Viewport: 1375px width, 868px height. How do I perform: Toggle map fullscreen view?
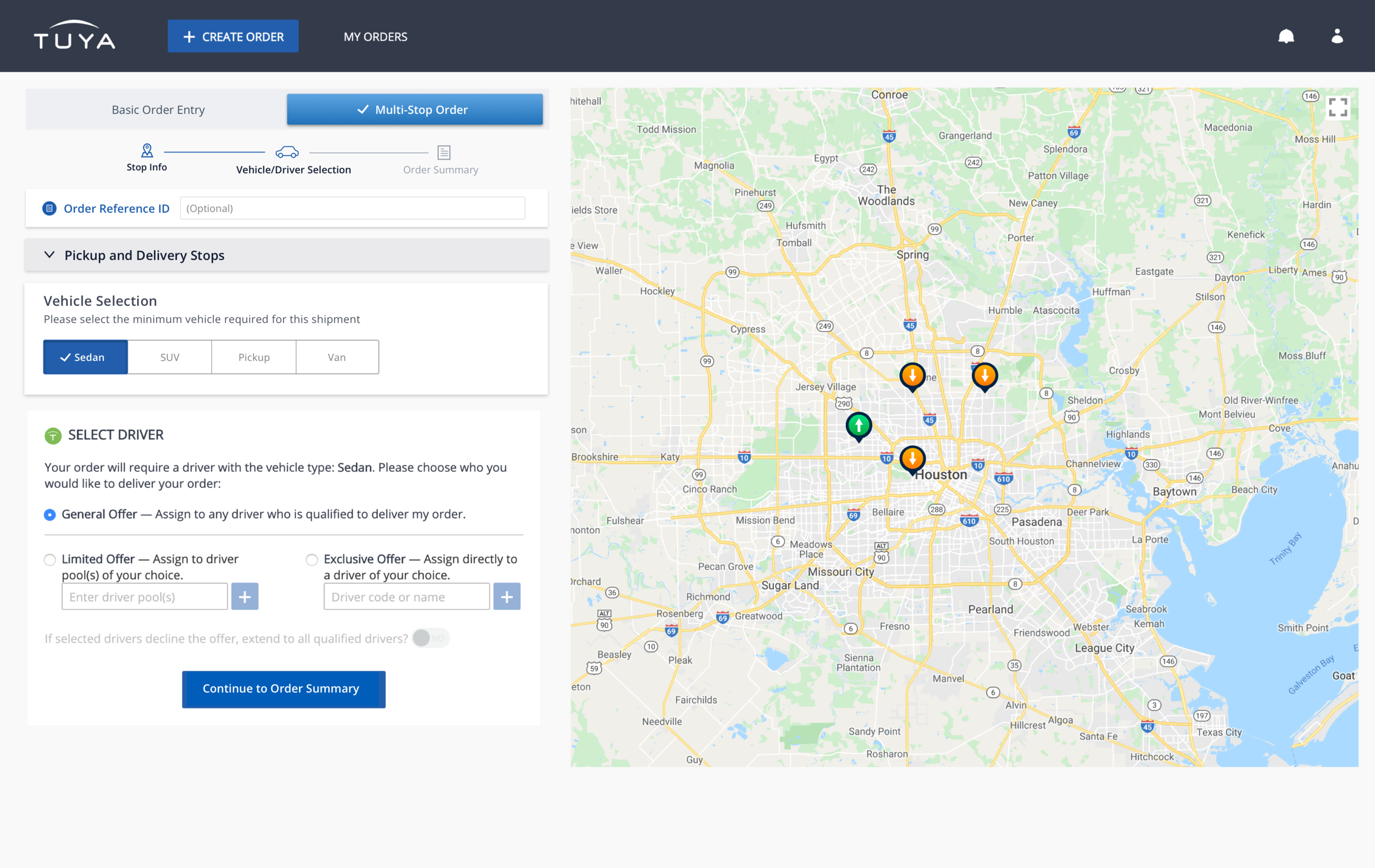click(1337, 107)
